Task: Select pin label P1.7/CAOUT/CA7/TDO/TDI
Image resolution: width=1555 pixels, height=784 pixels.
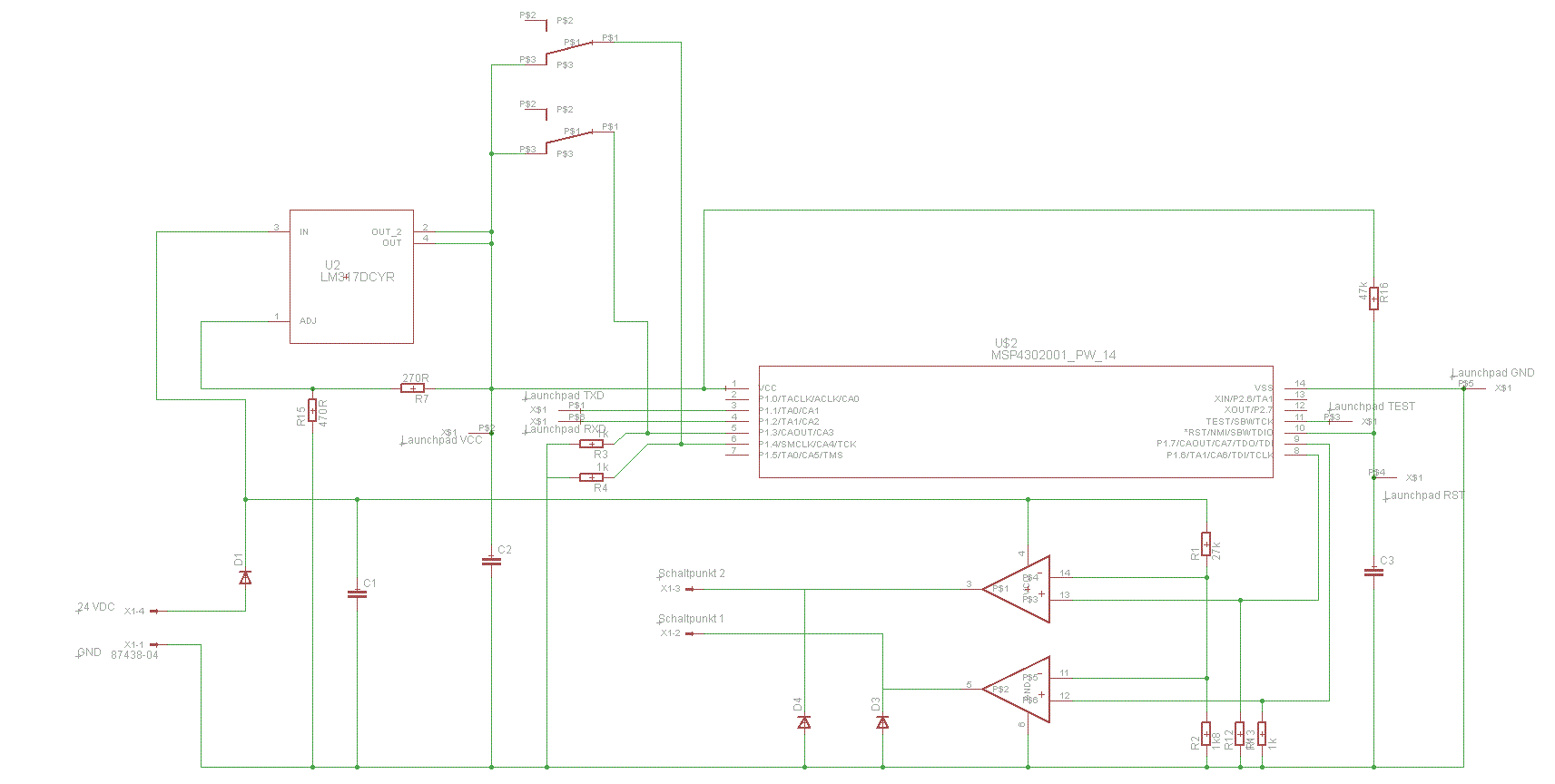Action: point(1215,444)
